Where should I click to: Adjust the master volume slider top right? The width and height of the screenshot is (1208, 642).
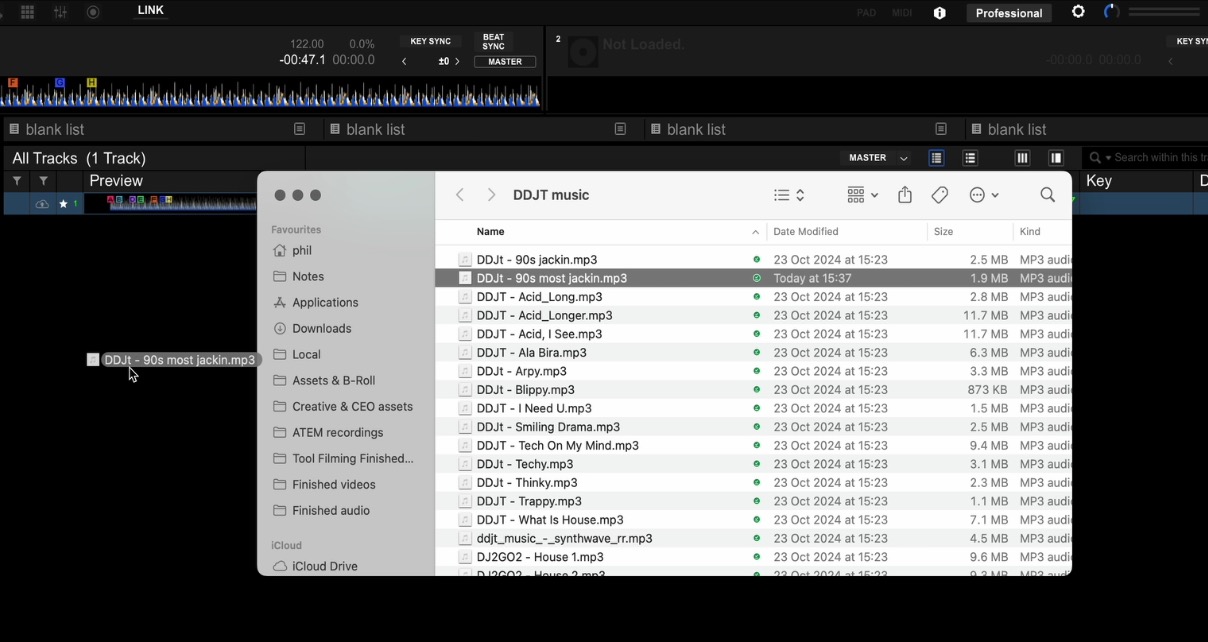click(1165, 12)
